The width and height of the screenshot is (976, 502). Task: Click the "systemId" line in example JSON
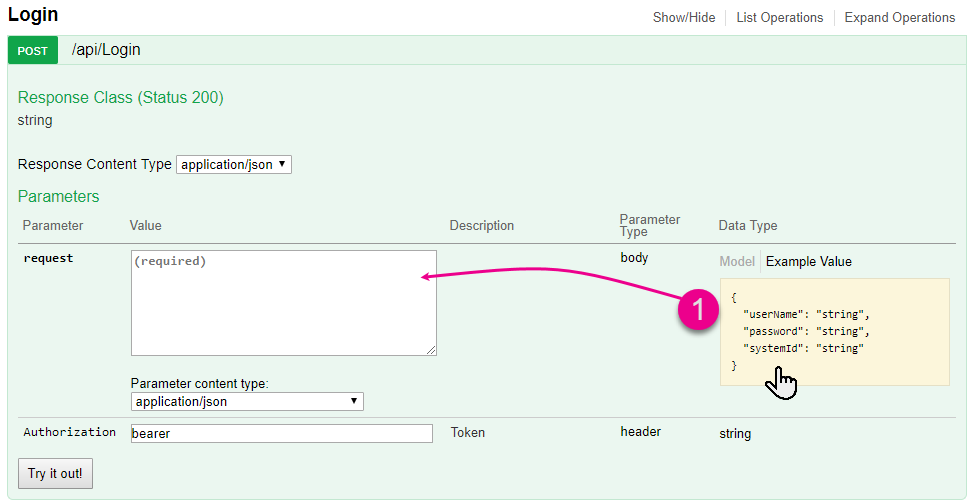[804, 348]
